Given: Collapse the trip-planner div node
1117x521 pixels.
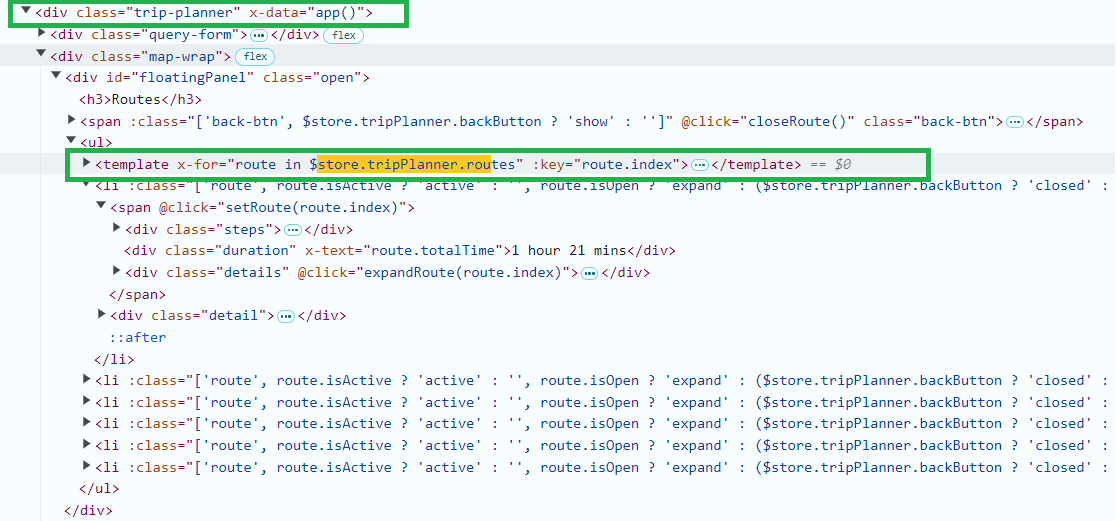Looking at the screenshot, I should (26, 11).
